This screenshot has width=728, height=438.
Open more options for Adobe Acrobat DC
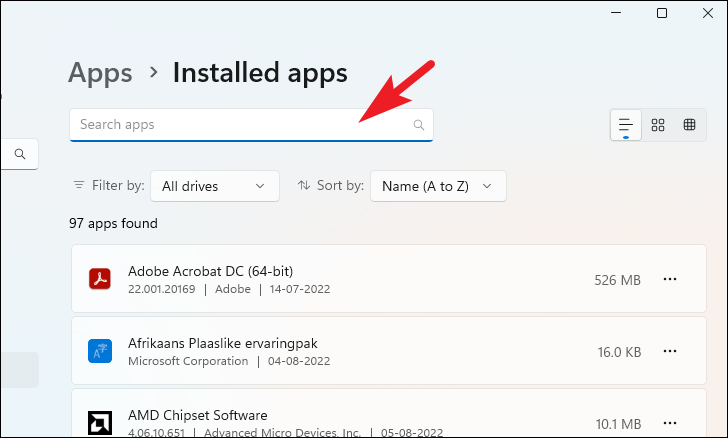tap(670, 279)
